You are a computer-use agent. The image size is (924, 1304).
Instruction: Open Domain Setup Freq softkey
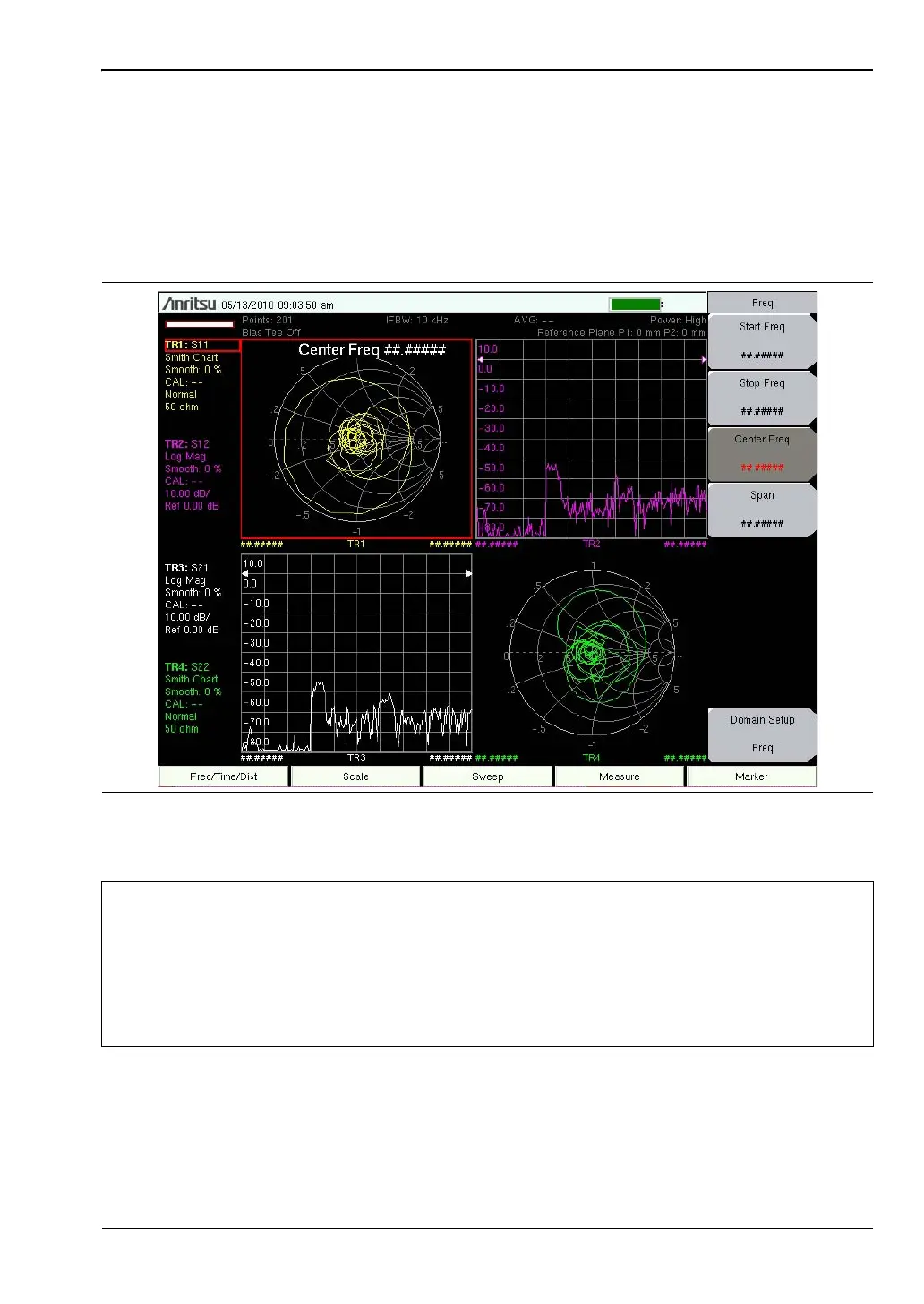tap(762, 734)
